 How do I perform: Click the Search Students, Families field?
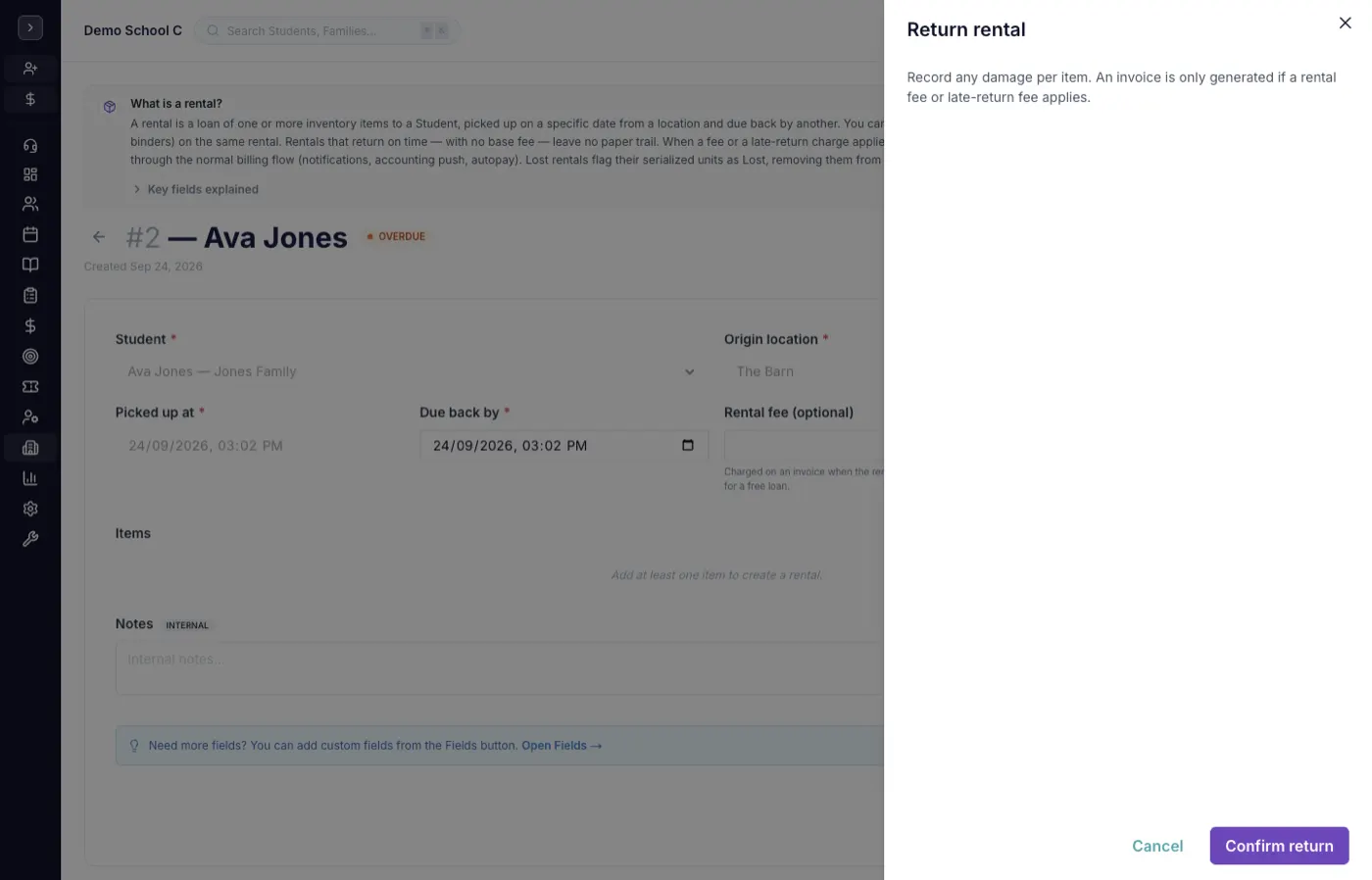(327, 30)
